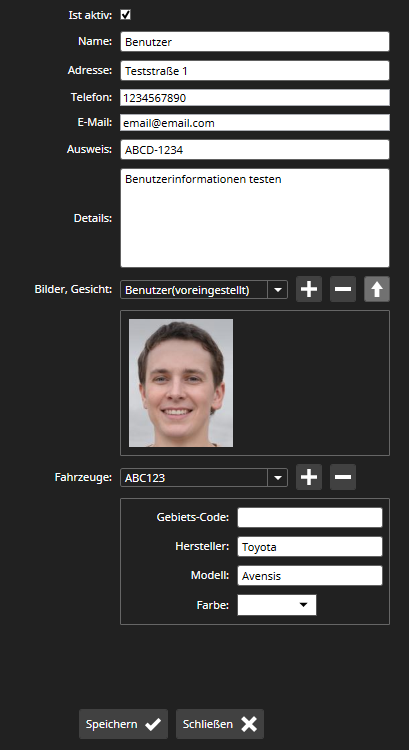Open the Bilder, Gesicht dropdown
This screenshot has height=750, width=409.
(204, 290)
